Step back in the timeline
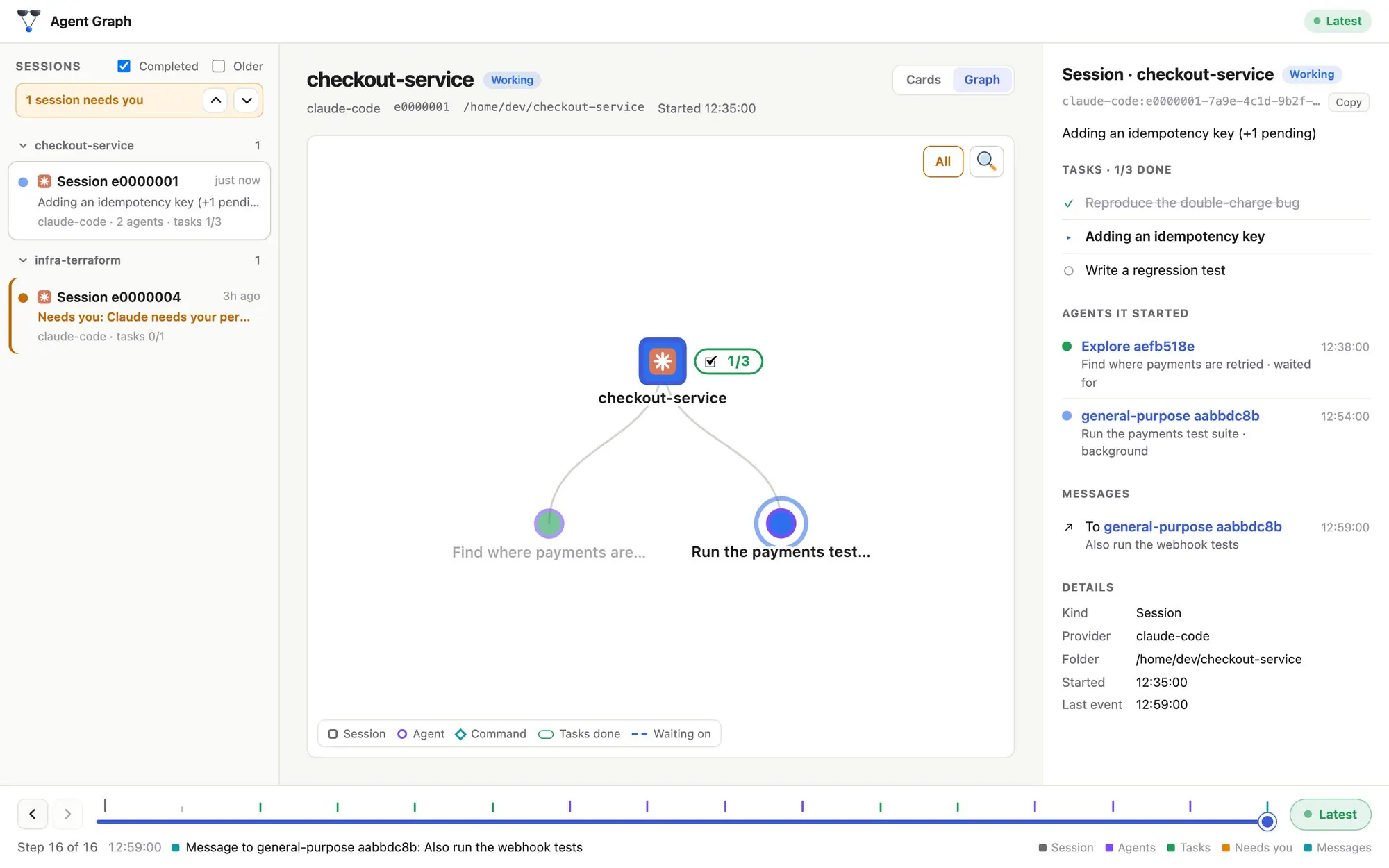Screen dimensions: 1389x868 coord(33,814)
